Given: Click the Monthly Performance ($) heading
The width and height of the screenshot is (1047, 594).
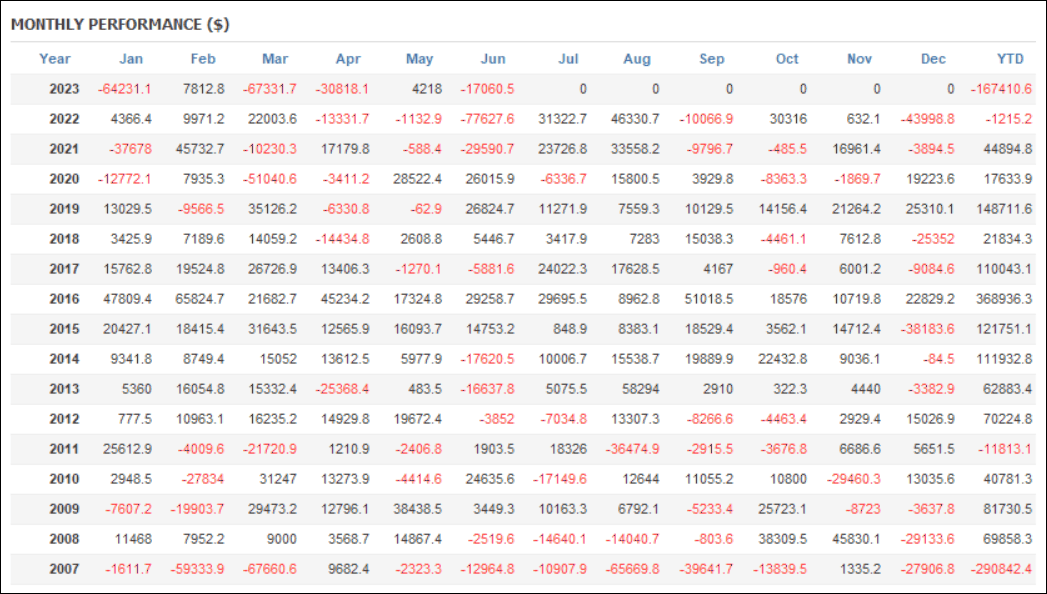Looking at the screenshot, I should pyautogui.click(x=120, y=25).
